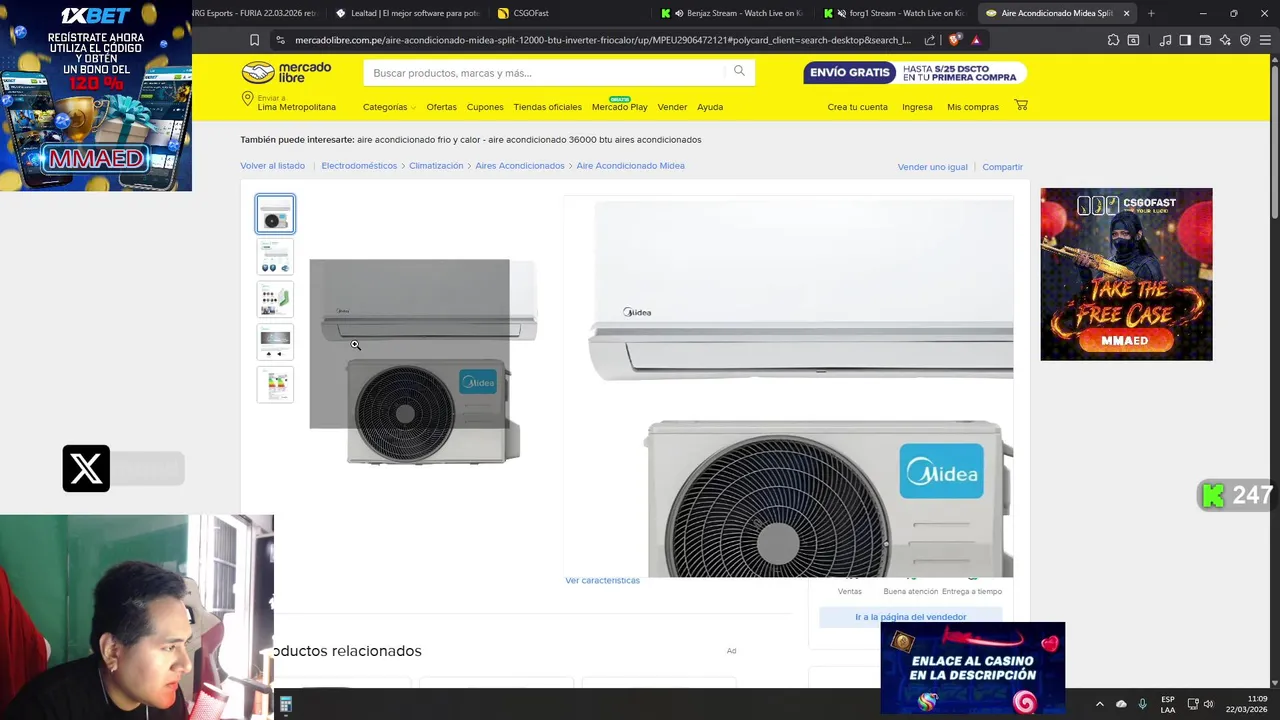Image resolution: width=1280 pixels, height=720 pixels.
Task: Click the aire acondicionado frio y calor suggestion
Action: click(418, 140)
